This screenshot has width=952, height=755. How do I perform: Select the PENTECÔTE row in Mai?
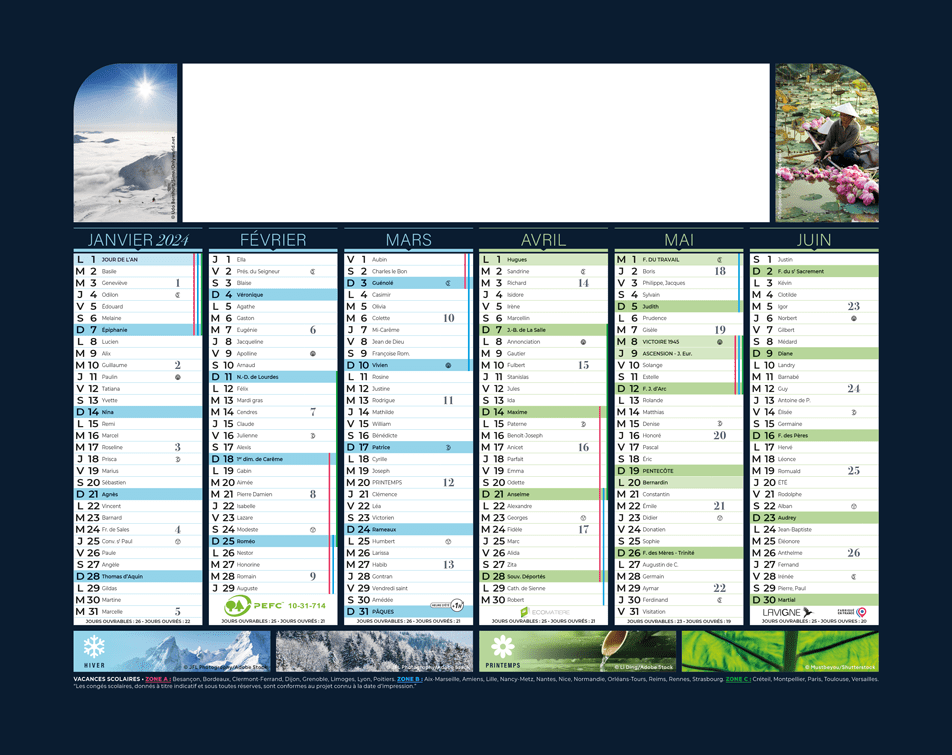click(x=675, y=470)
